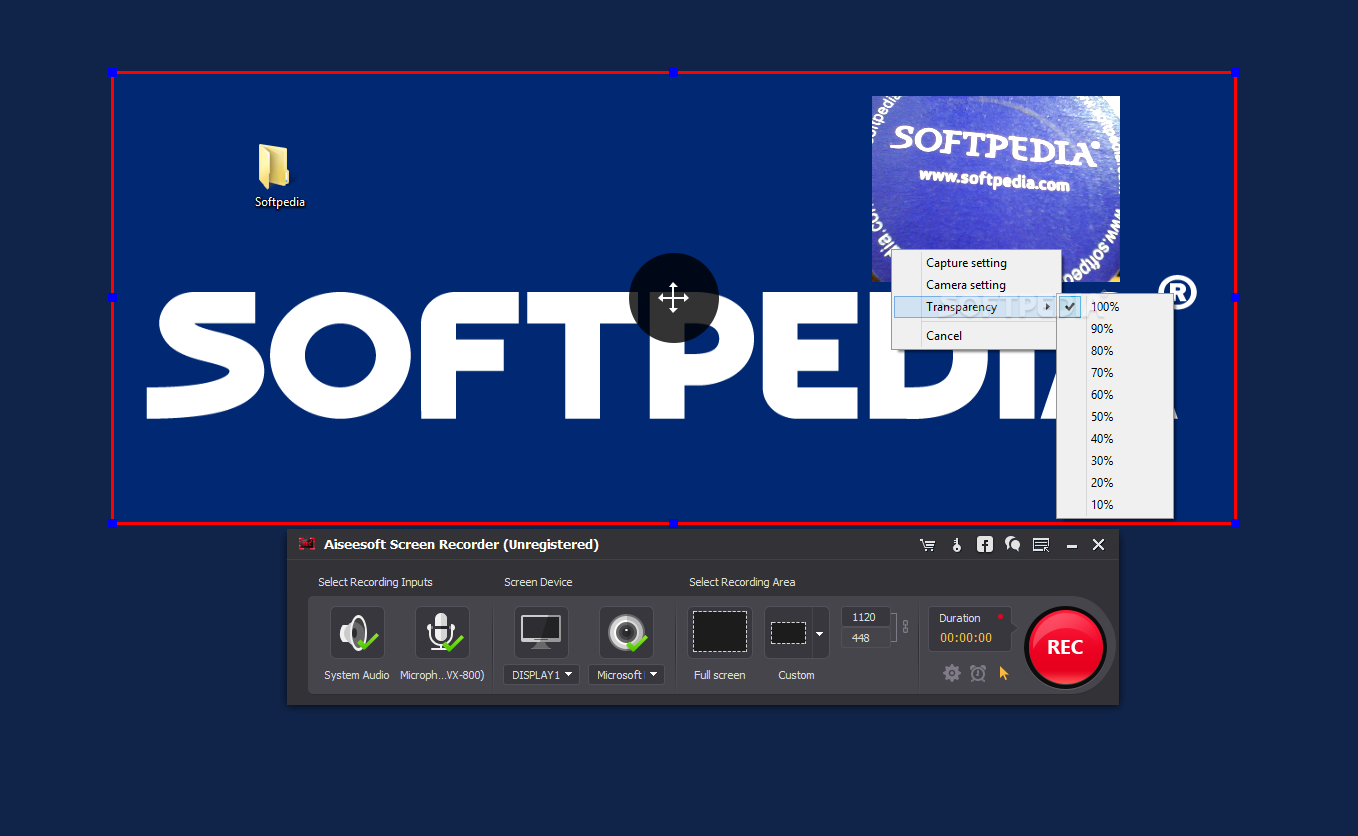Open the menu list icon in title bar

coord(1041,545)
